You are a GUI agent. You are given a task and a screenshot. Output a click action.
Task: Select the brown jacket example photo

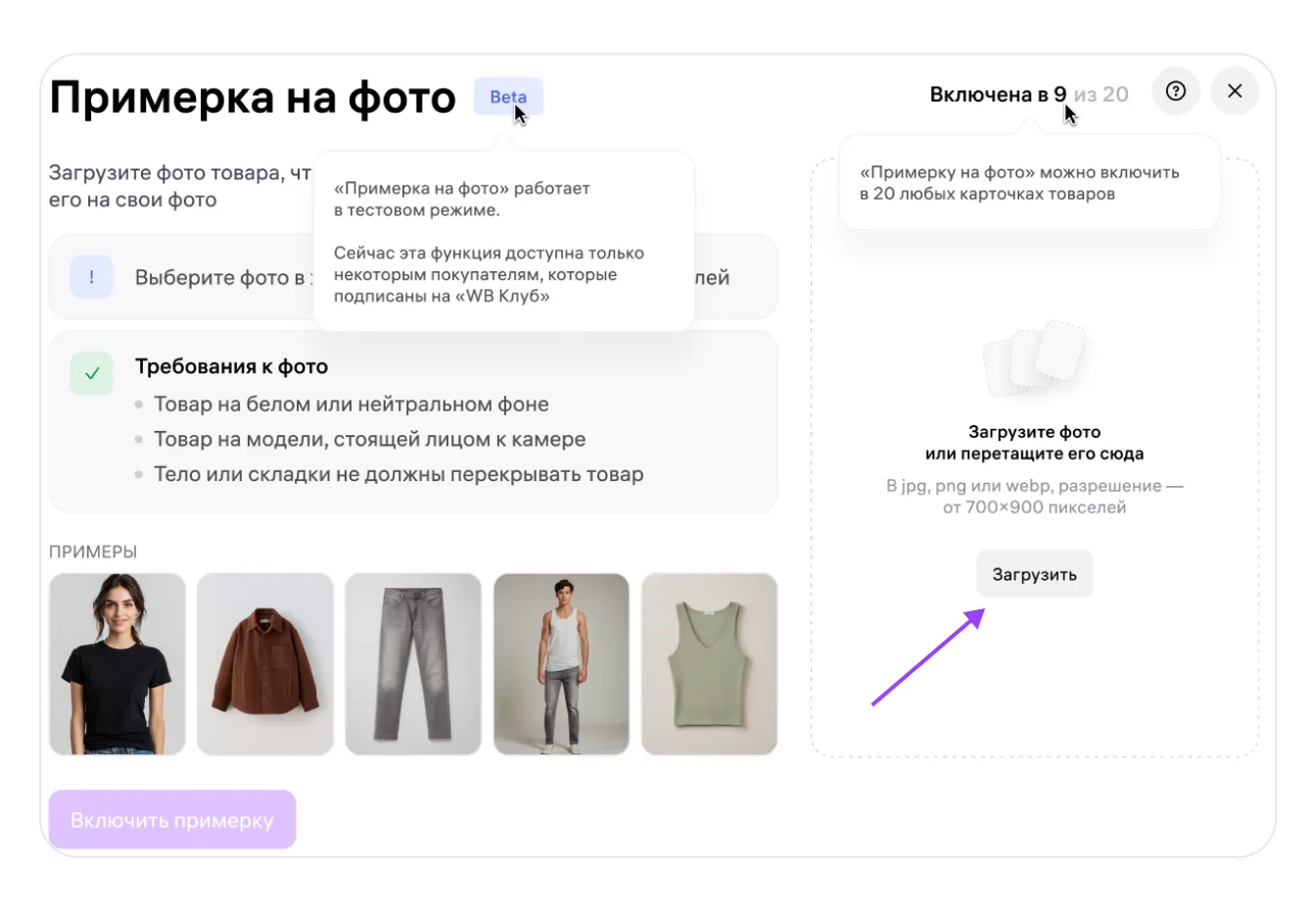pyautogui.click(x=265, y=664)
